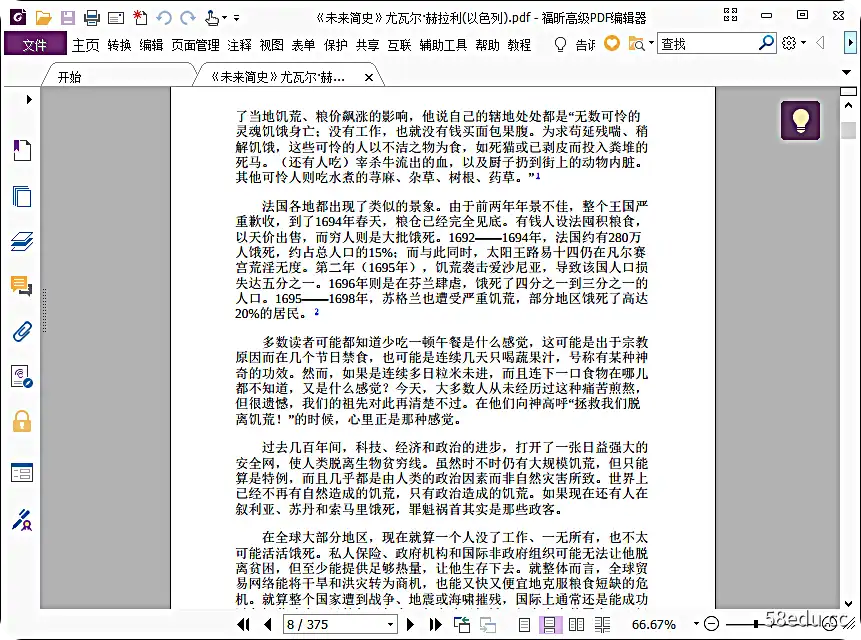
Task: Open the 66.67% zoom level dropdown
Action: 696,624
